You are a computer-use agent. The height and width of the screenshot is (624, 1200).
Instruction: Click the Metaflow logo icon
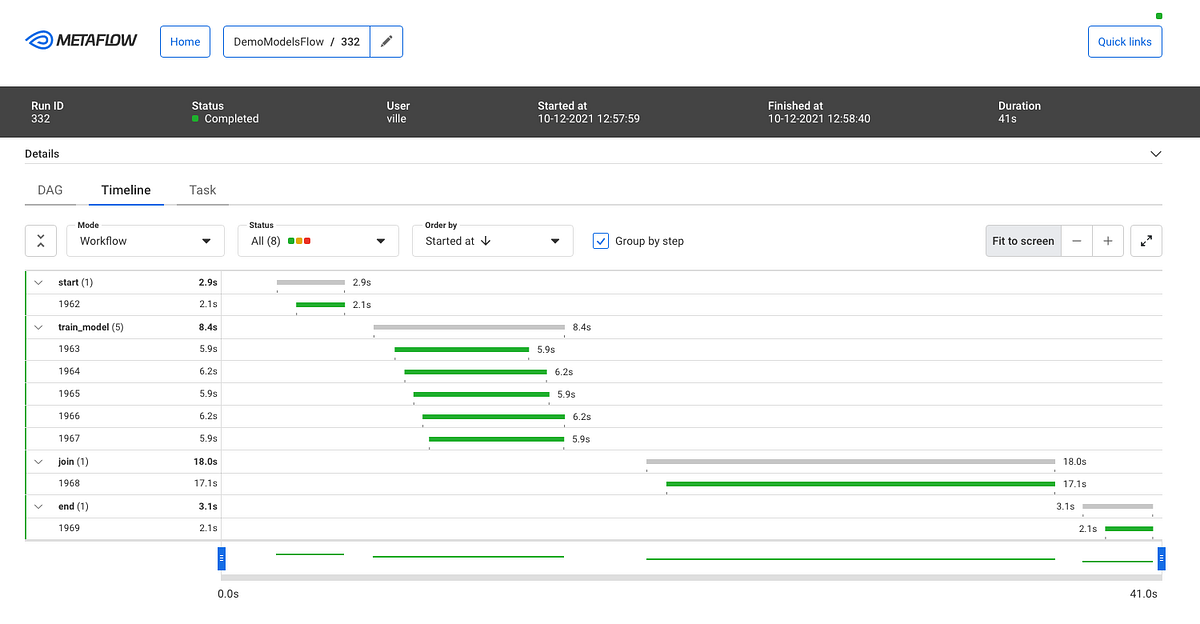pyautogui.click(x=37, y=40)
